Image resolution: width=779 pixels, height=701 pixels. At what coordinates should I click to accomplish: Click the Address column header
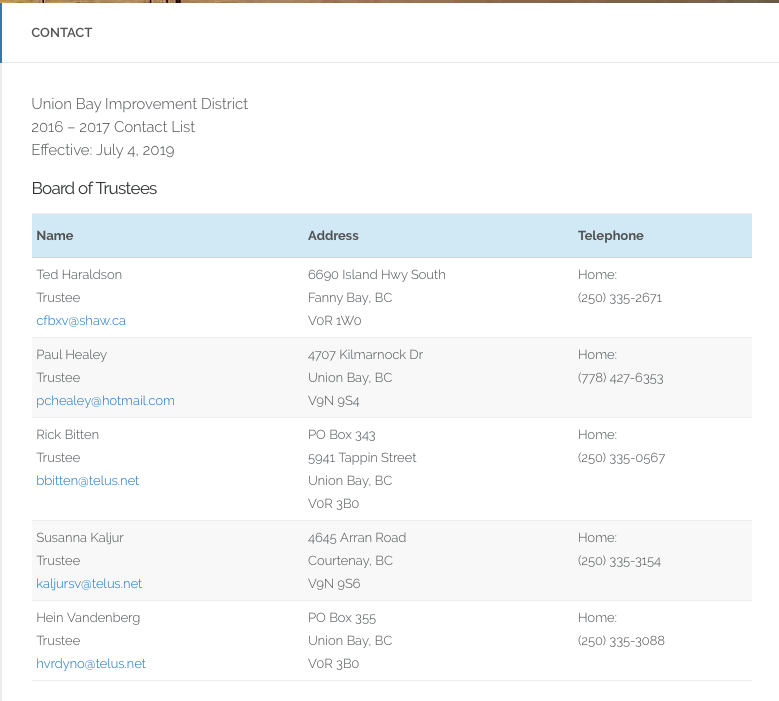[333, 236]
